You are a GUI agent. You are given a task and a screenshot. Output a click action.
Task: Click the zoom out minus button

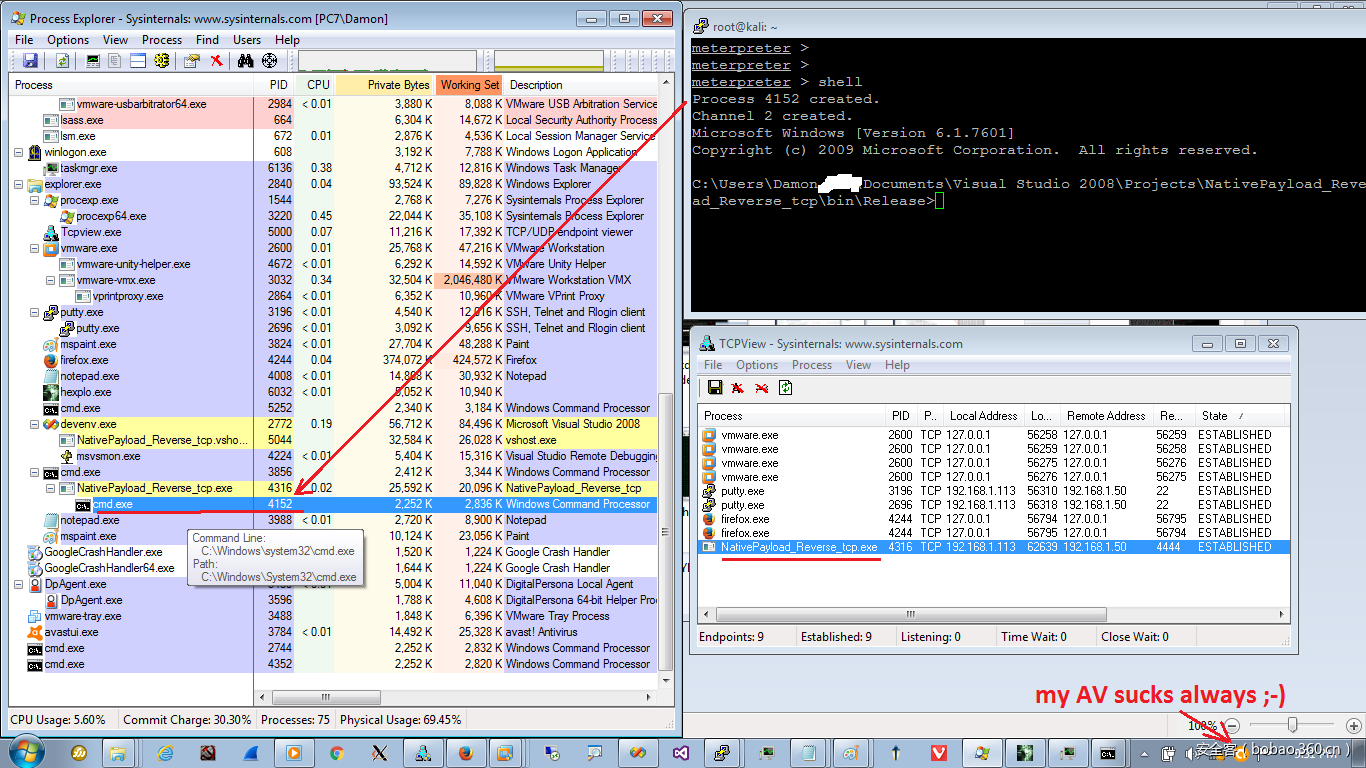click(x=1233, y=725)
